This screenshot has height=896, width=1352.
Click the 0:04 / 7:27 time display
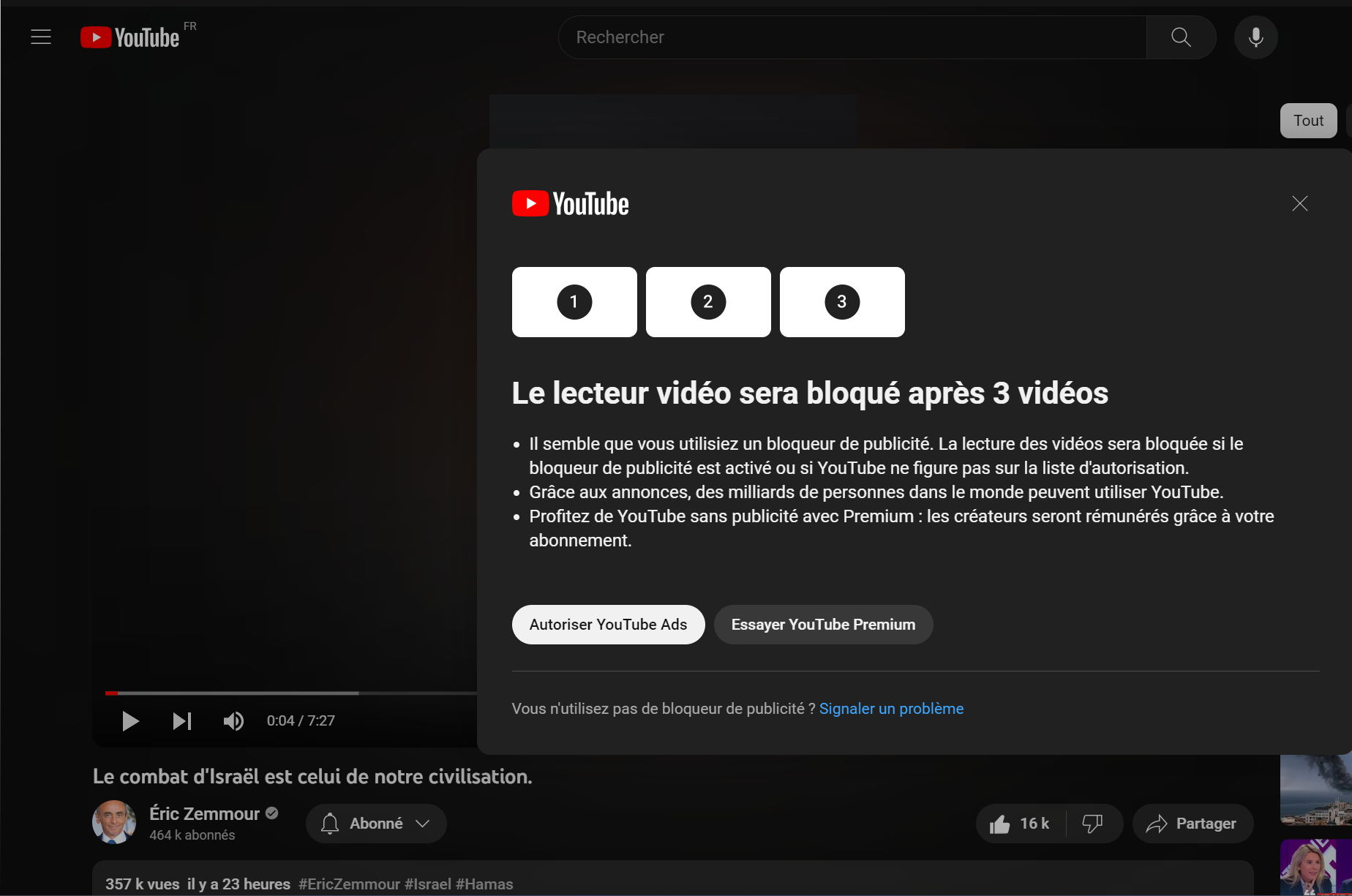(x=301, y=720)
